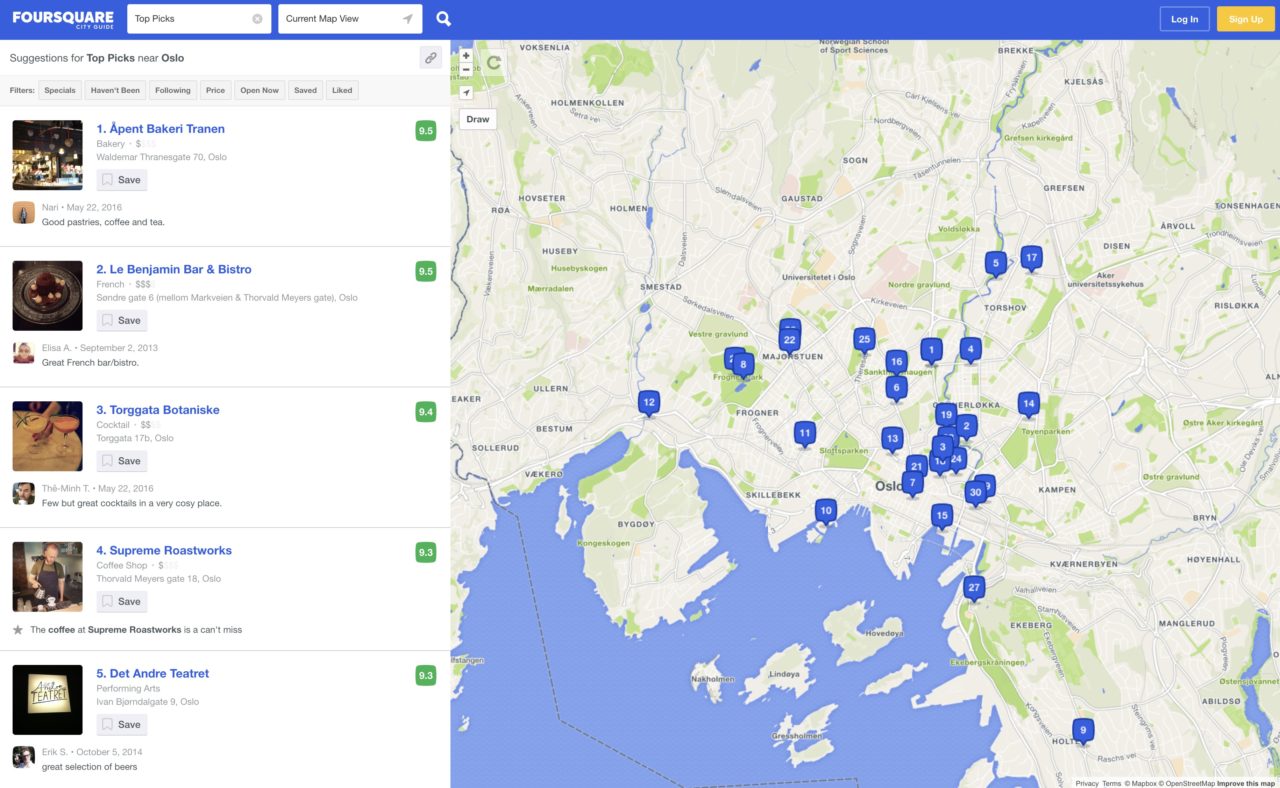Select map pin number 16
The width and height of the screenshot is (1280, 788).
896,363
